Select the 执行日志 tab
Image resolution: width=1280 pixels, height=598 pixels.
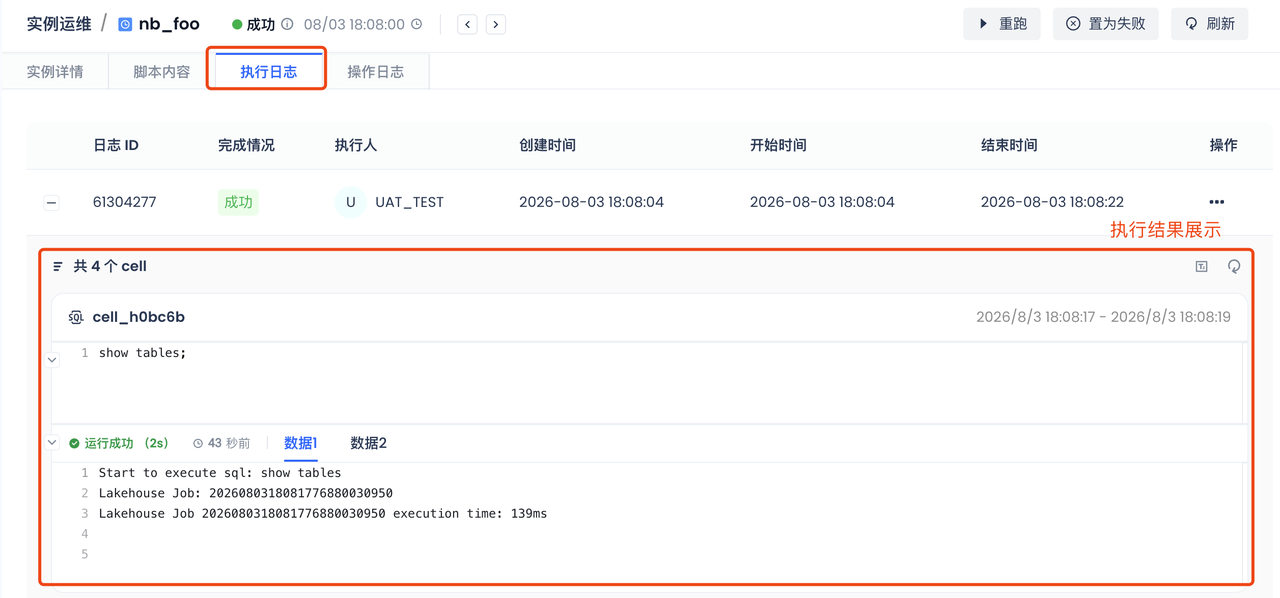(268, 72)
